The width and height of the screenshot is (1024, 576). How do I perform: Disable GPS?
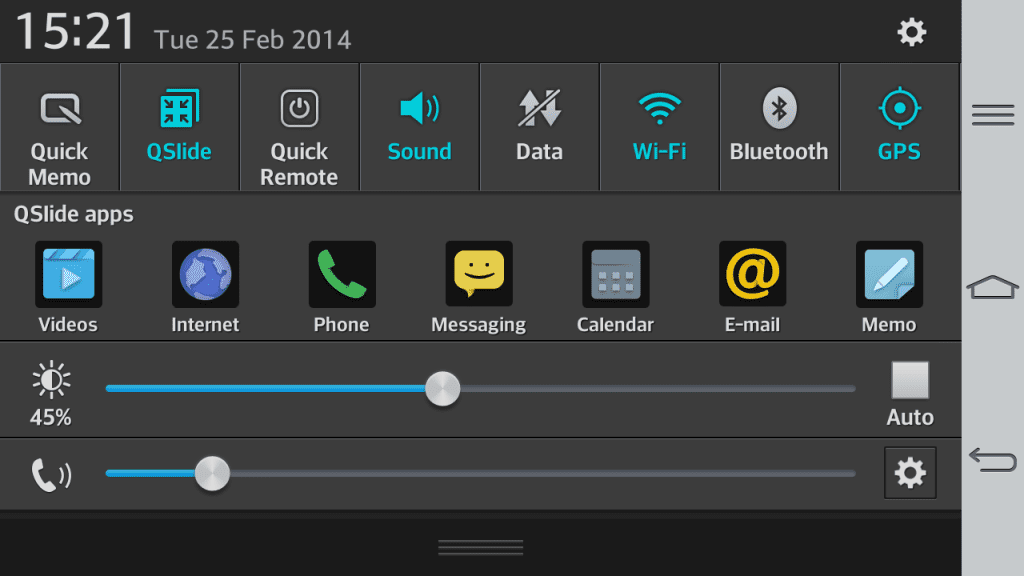click(x=899, y=127)
